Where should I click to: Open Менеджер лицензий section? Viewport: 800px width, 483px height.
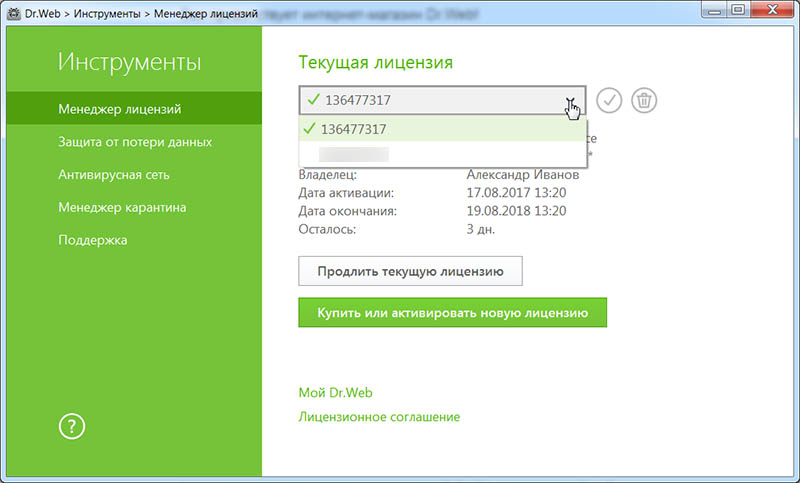click(x=134, y=109)
